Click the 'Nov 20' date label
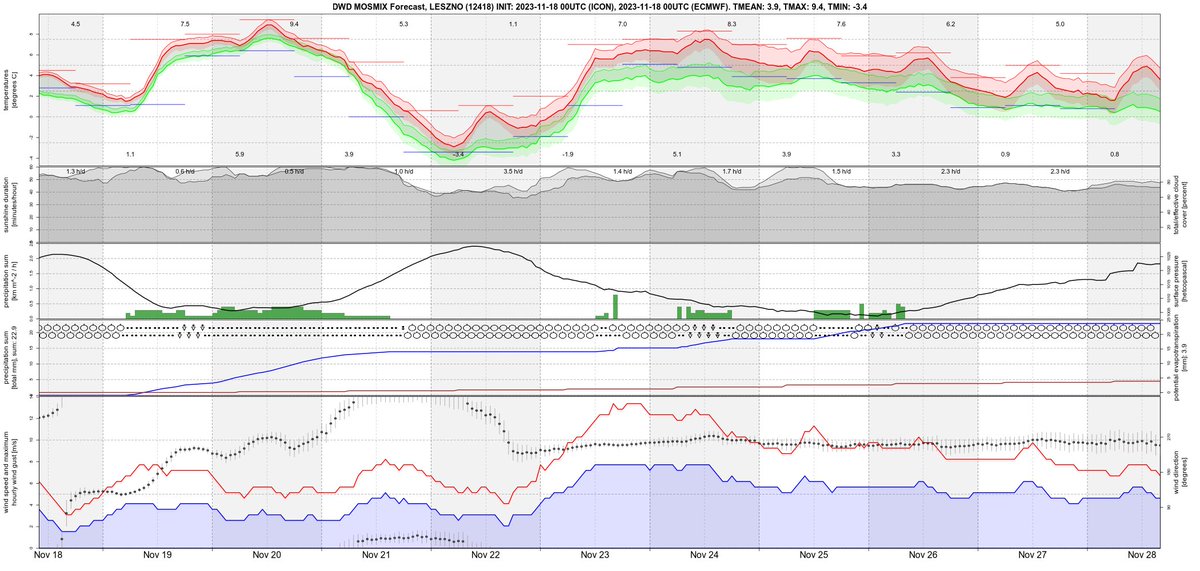Viewport: 1200px width, 571px height. tap(267, 554)
